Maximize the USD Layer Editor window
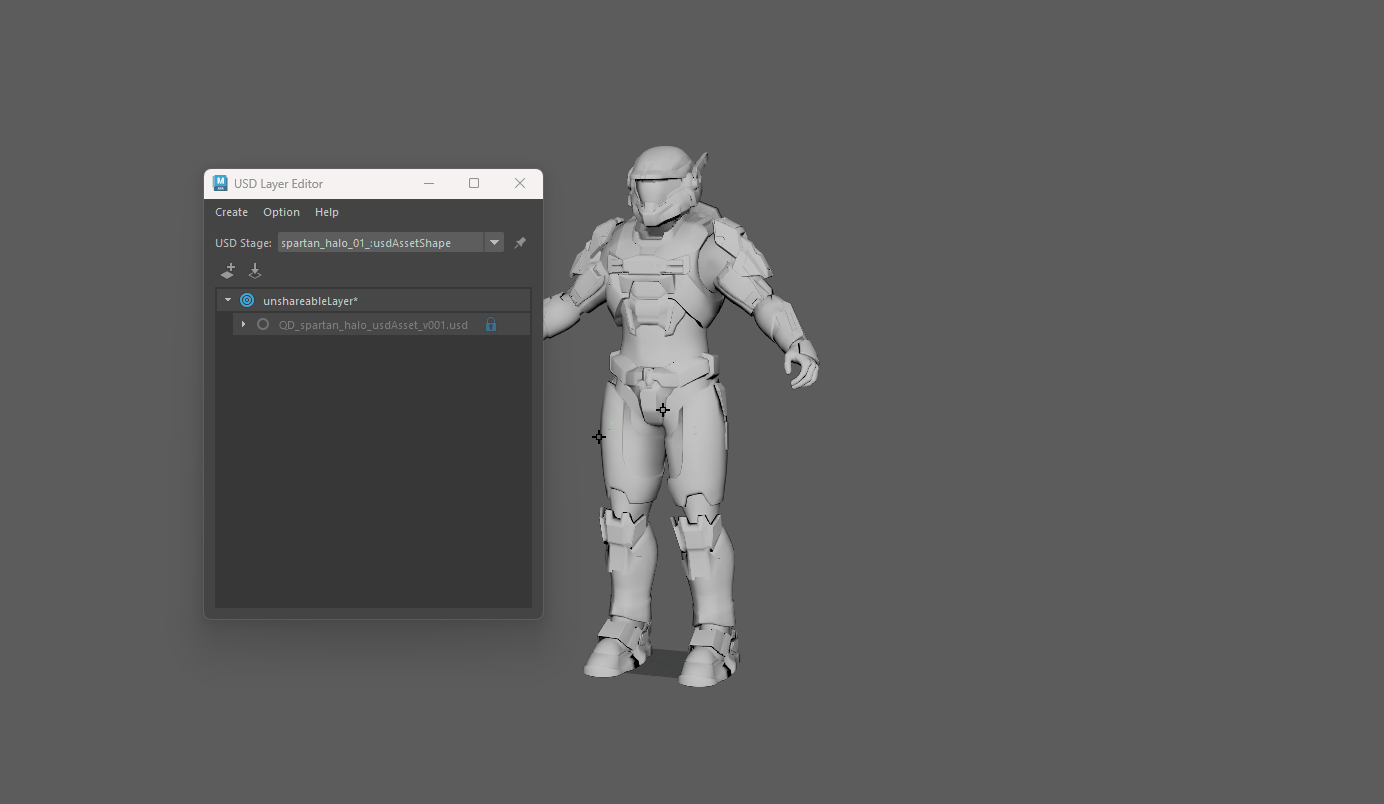 (474, 183)
